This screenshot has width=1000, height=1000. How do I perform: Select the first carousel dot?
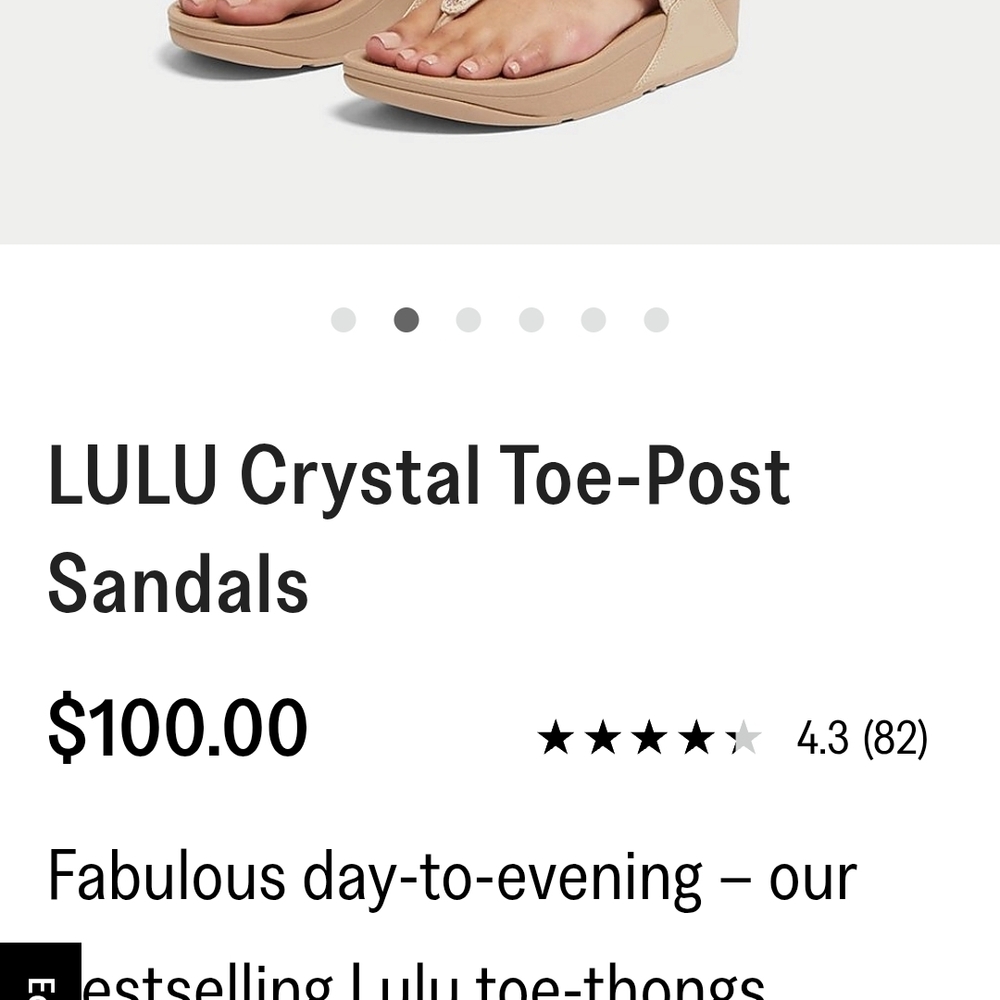click(345, 318)
